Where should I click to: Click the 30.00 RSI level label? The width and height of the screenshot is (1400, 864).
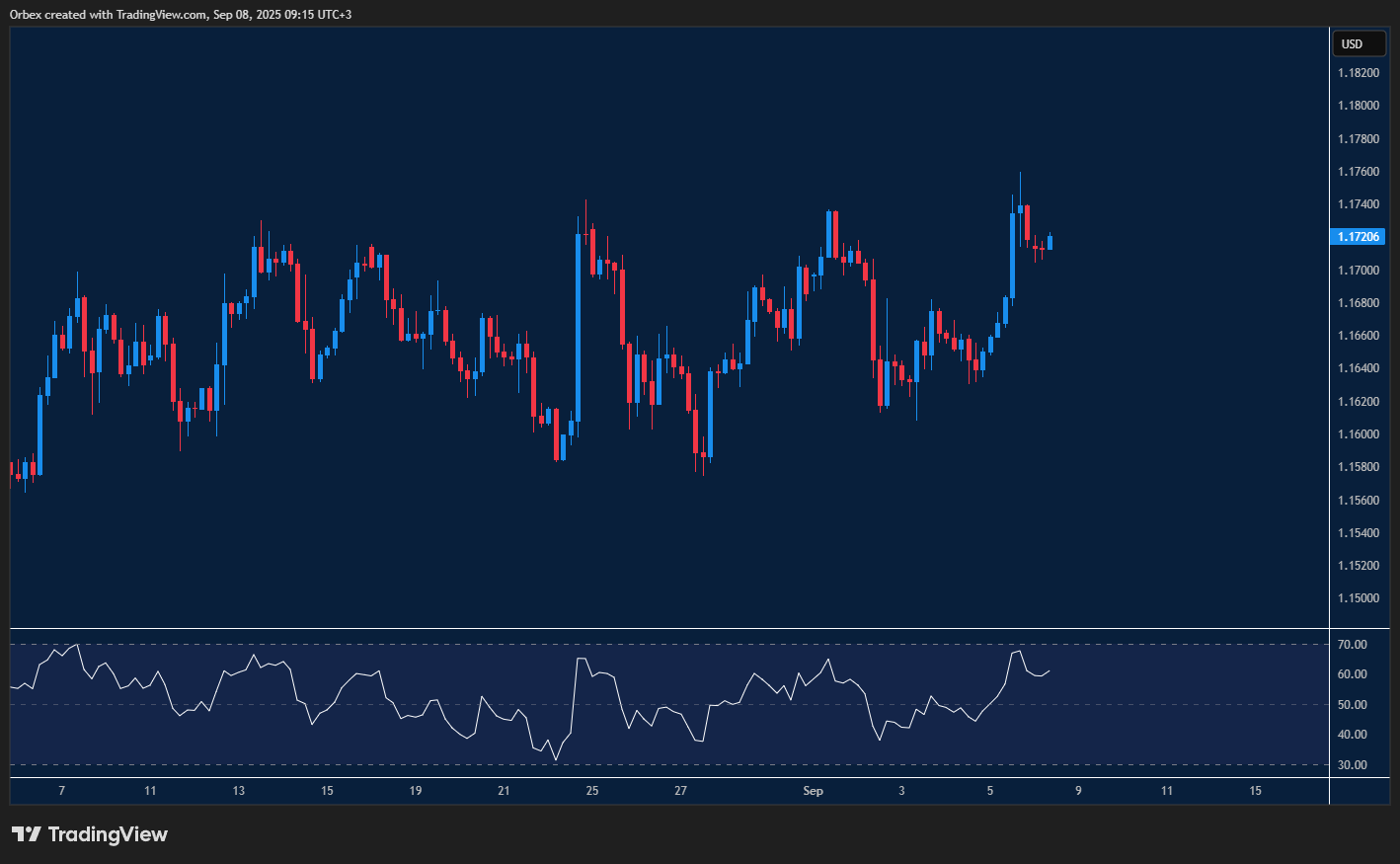1353,764
